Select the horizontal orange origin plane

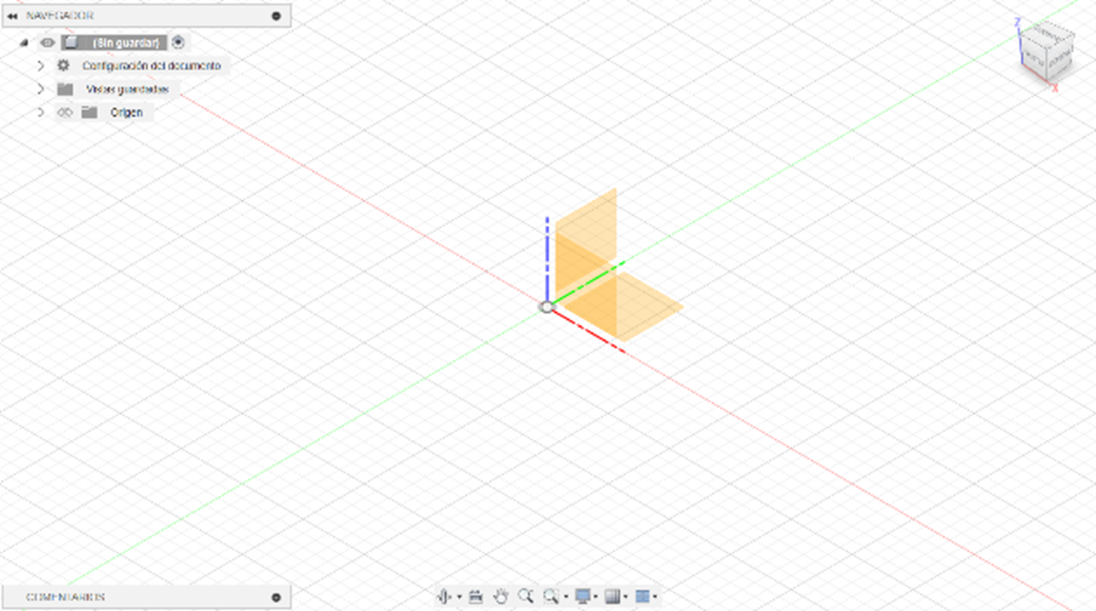tap(622, 306)
